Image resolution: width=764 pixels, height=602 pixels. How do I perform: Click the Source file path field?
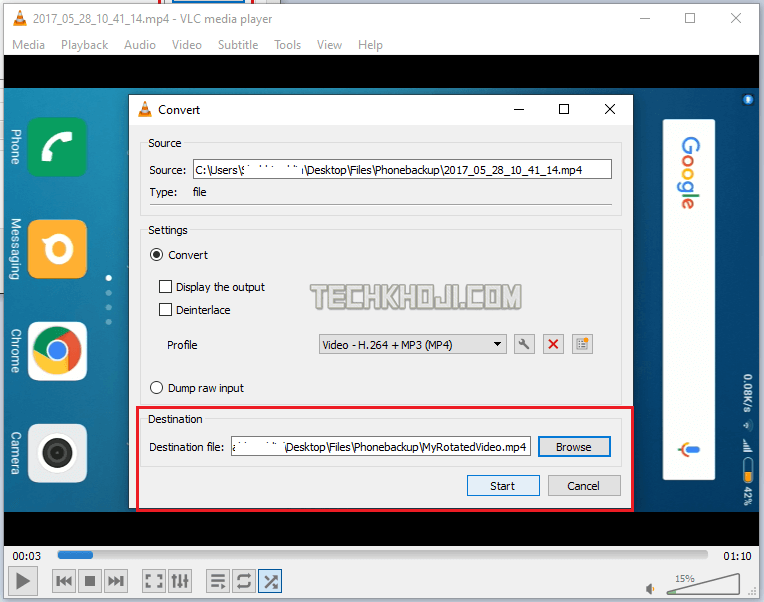[x=402, y=169]
